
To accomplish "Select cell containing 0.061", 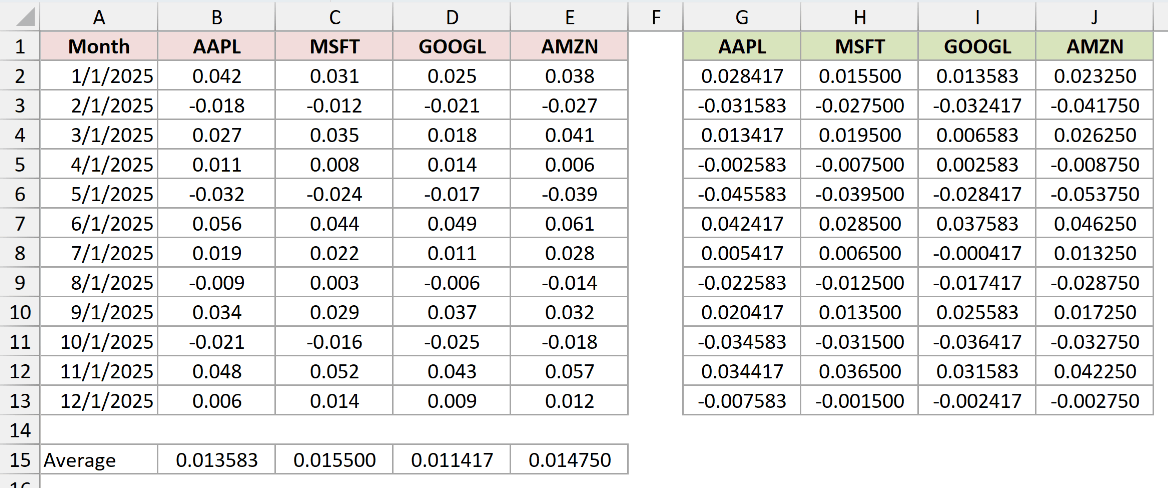I will click(569, 224).
